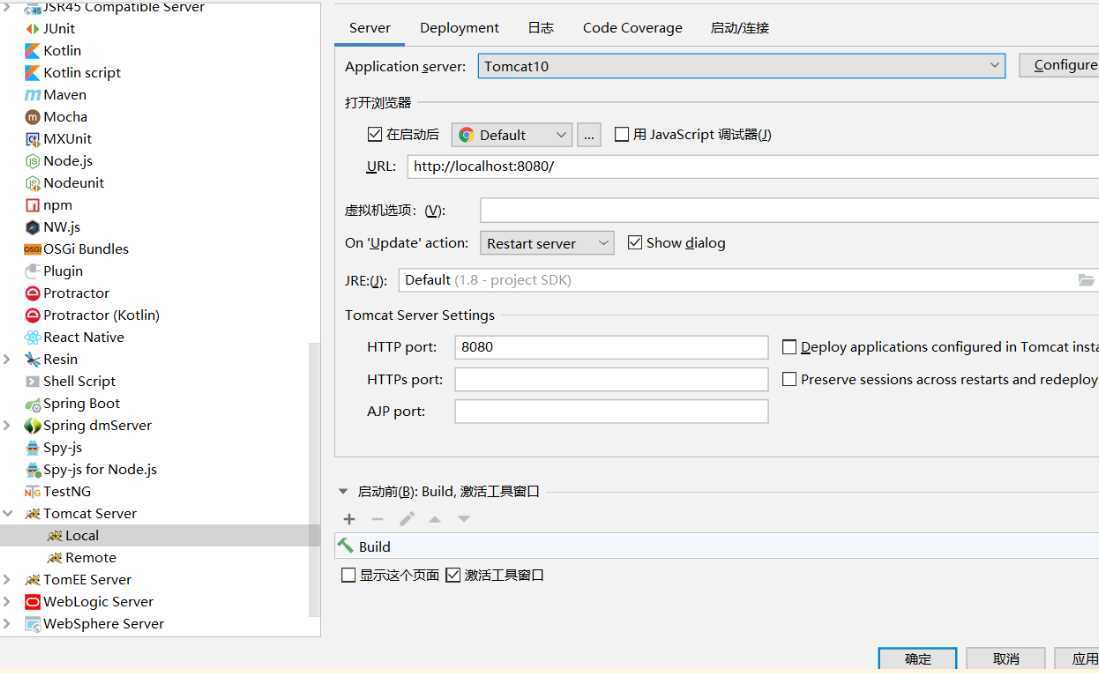Click the OSGi Bundles icon
1099x673 pixels.
click(32, 249)
